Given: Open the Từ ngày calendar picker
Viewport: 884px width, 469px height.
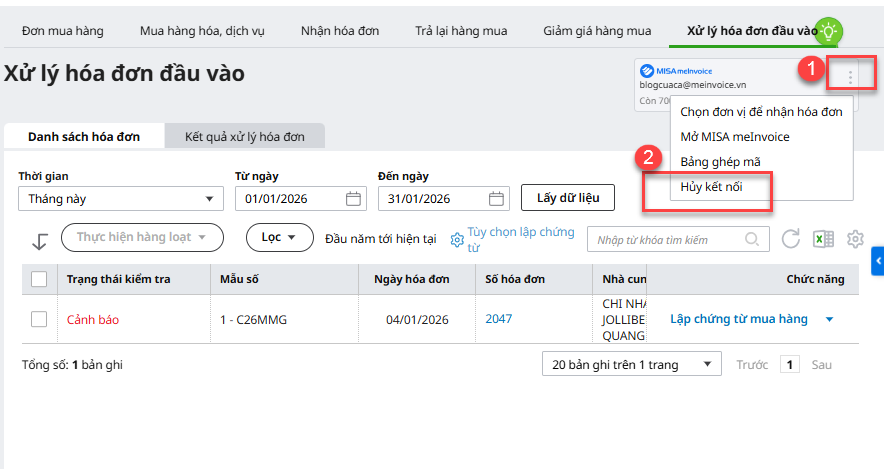Looking at the screenshot, I should [353, 198].
